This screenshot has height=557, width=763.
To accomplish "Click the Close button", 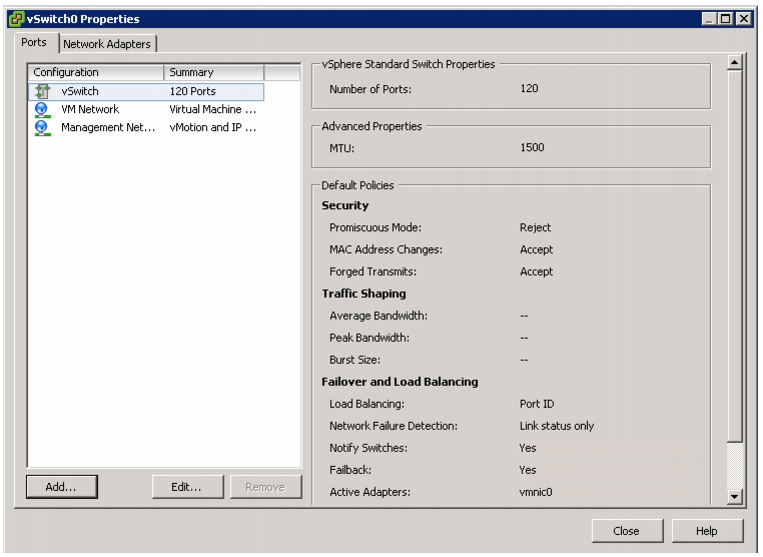I will (627, 531).
